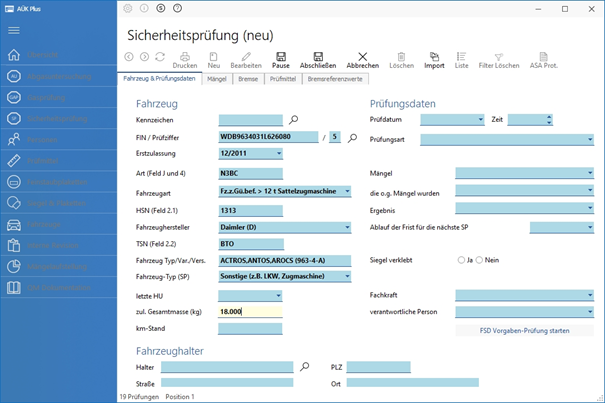Click the Zeit spinner arrows
Screen dimensions: 605x403
pos(548,119)
